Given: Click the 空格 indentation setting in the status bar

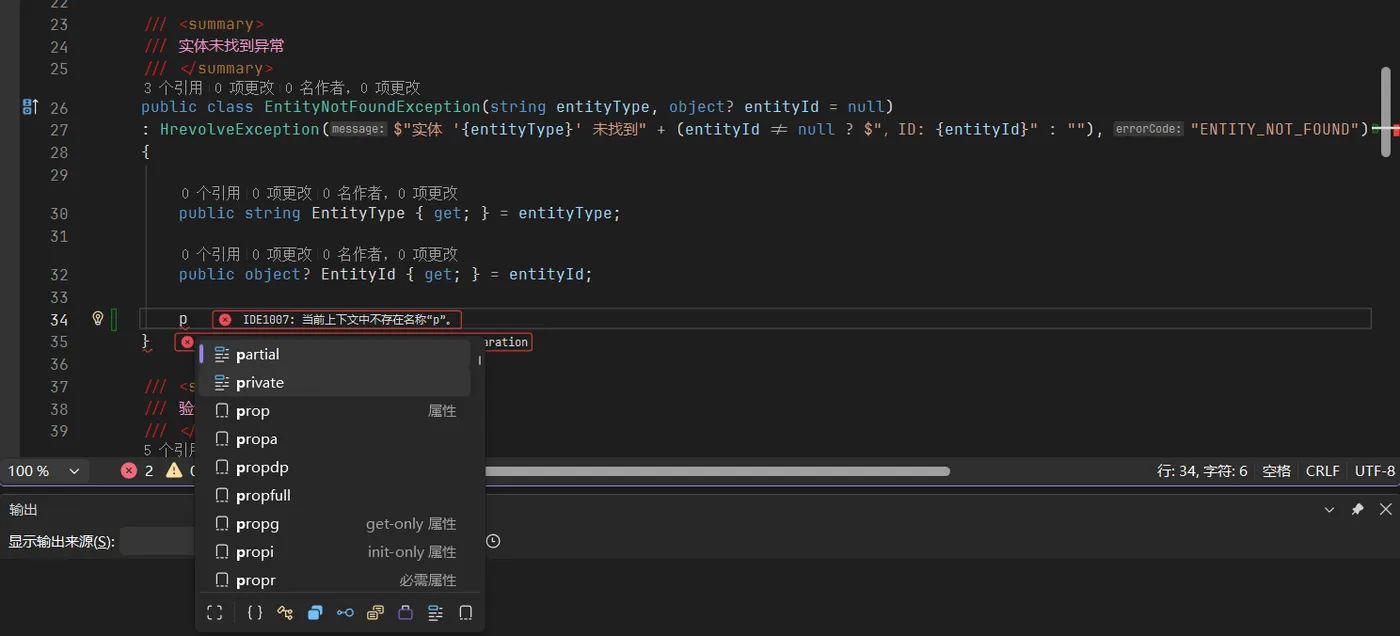Looking at the screenshot, I should [x=1276, y=470].
